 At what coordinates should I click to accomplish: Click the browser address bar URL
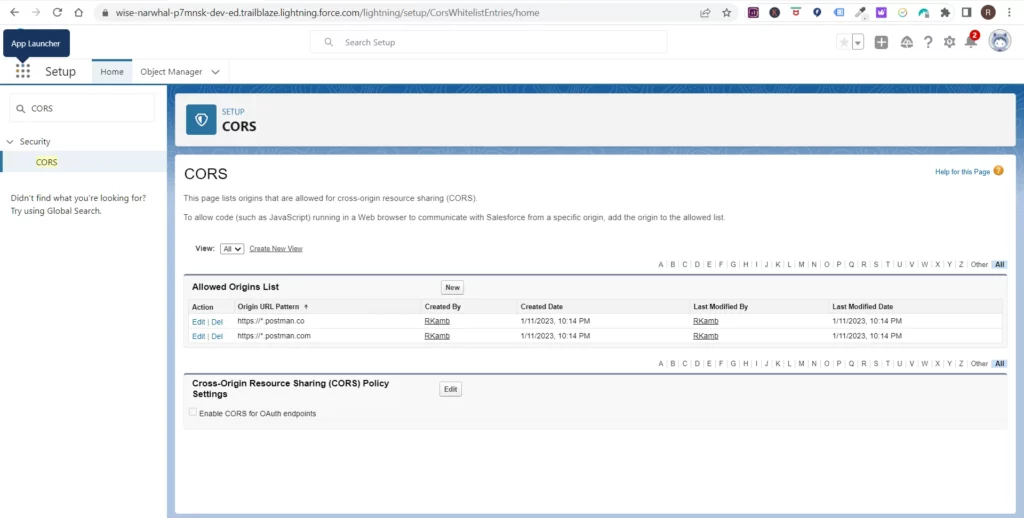327,12
